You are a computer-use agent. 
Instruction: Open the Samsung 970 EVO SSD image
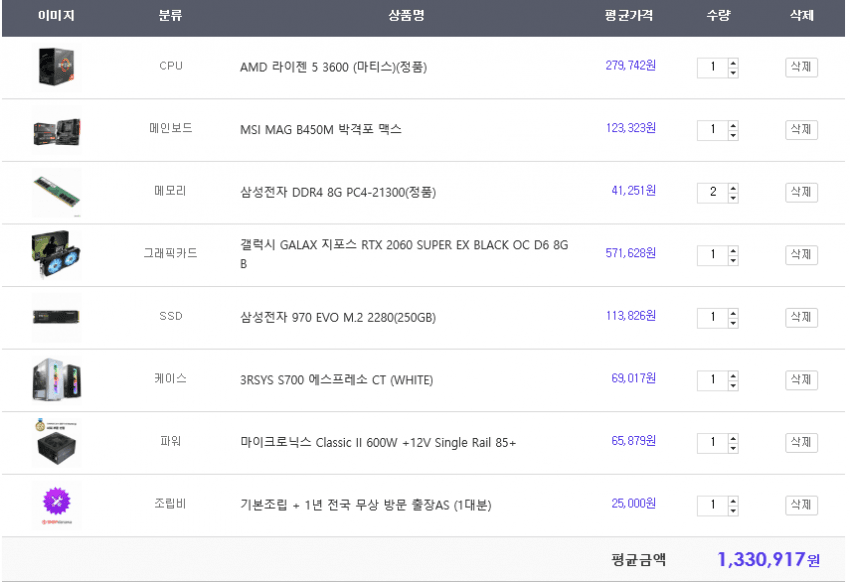click(56, 317)
